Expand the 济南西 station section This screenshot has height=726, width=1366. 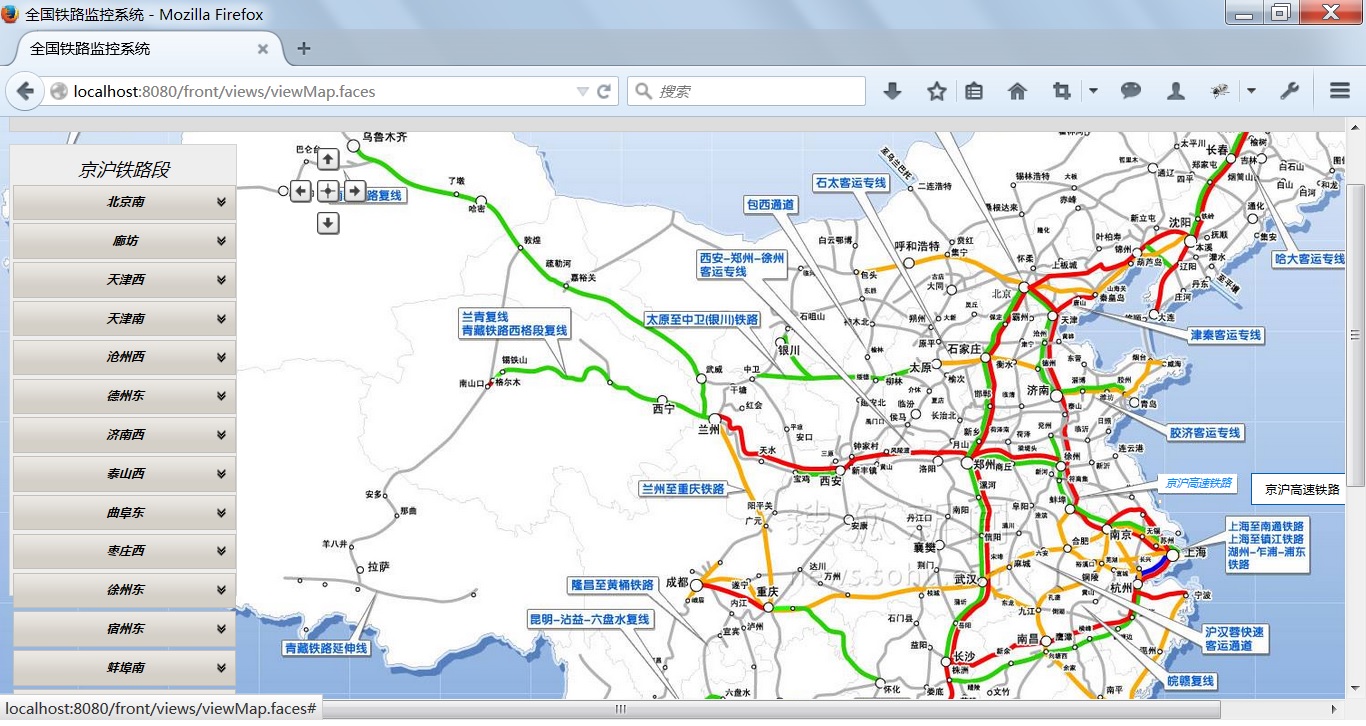coord(124,435)
